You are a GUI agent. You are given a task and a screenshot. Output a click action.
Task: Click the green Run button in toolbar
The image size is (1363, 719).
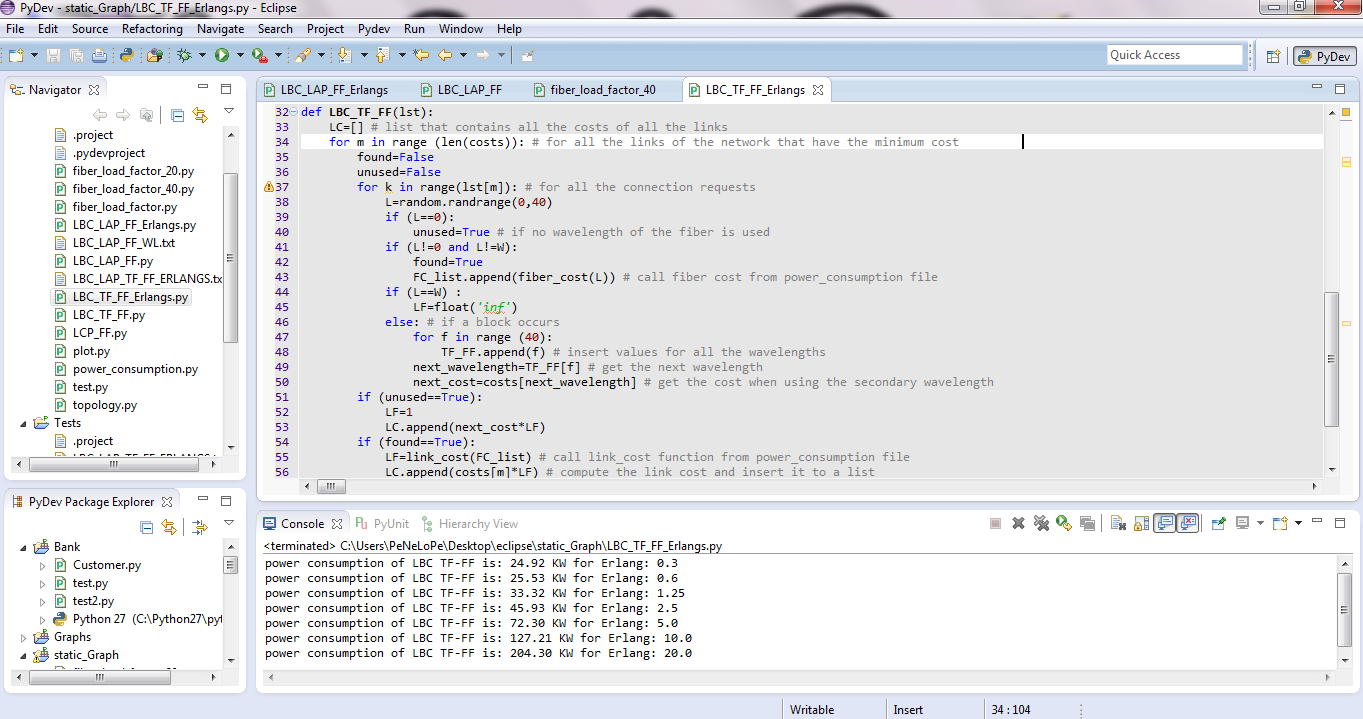[222, 55]
